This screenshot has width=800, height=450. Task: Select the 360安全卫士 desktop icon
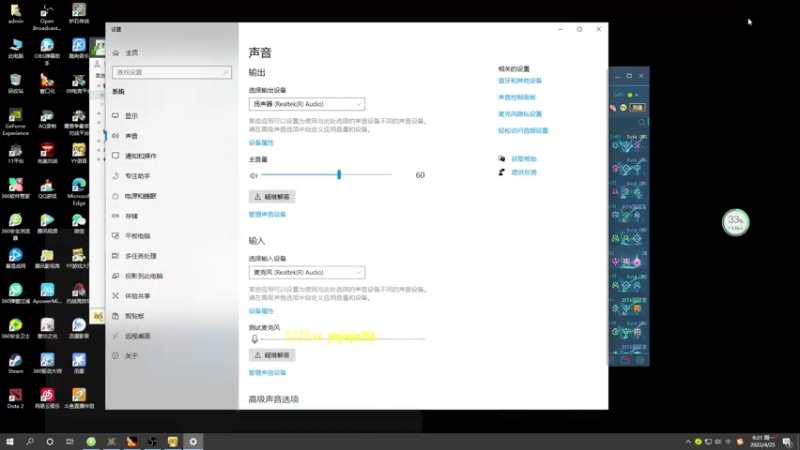(x=15, y=328)
